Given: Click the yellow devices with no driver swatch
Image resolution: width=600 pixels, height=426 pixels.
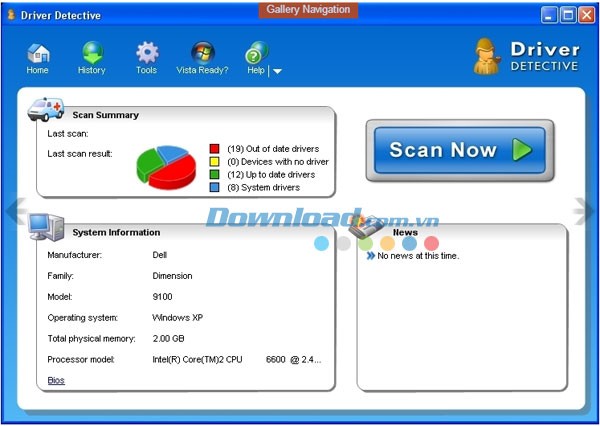Looking at the screenshot, I should click(214, 162).
